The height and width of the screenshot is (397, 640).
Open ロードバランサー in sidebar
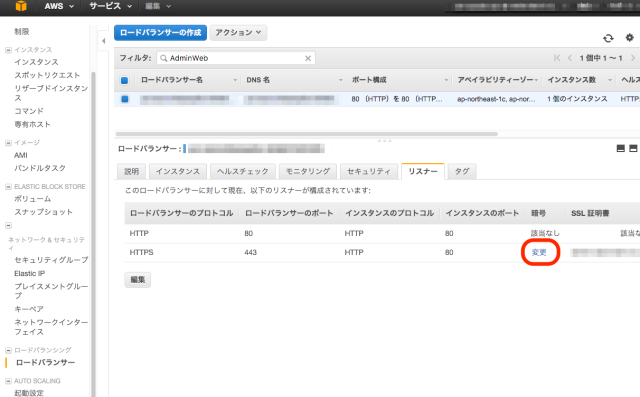[x=45, y=362]
